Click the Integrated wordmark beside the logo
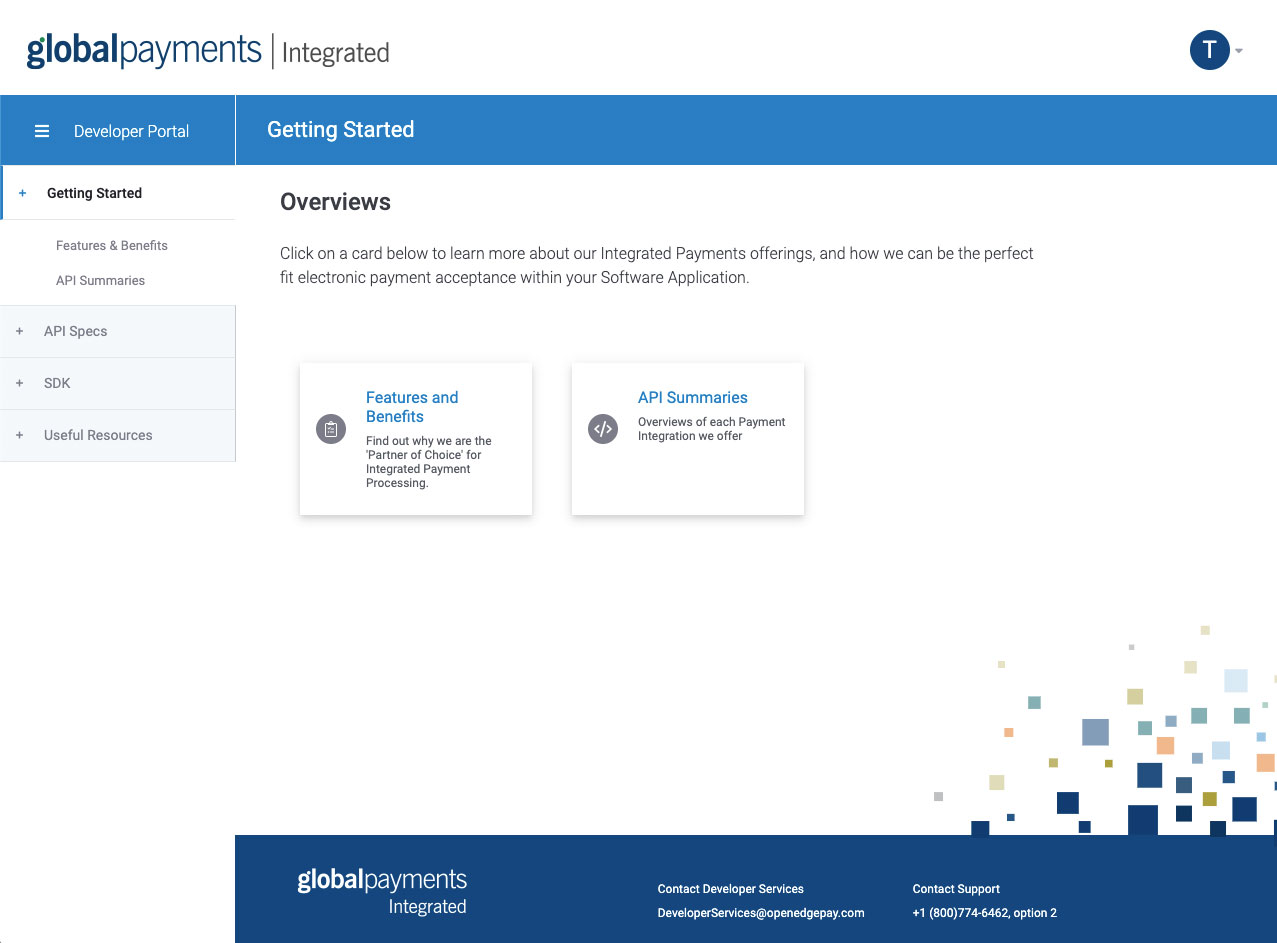Image resolution: width=1277 pixels, height=943 pixels. coord(335,52)
